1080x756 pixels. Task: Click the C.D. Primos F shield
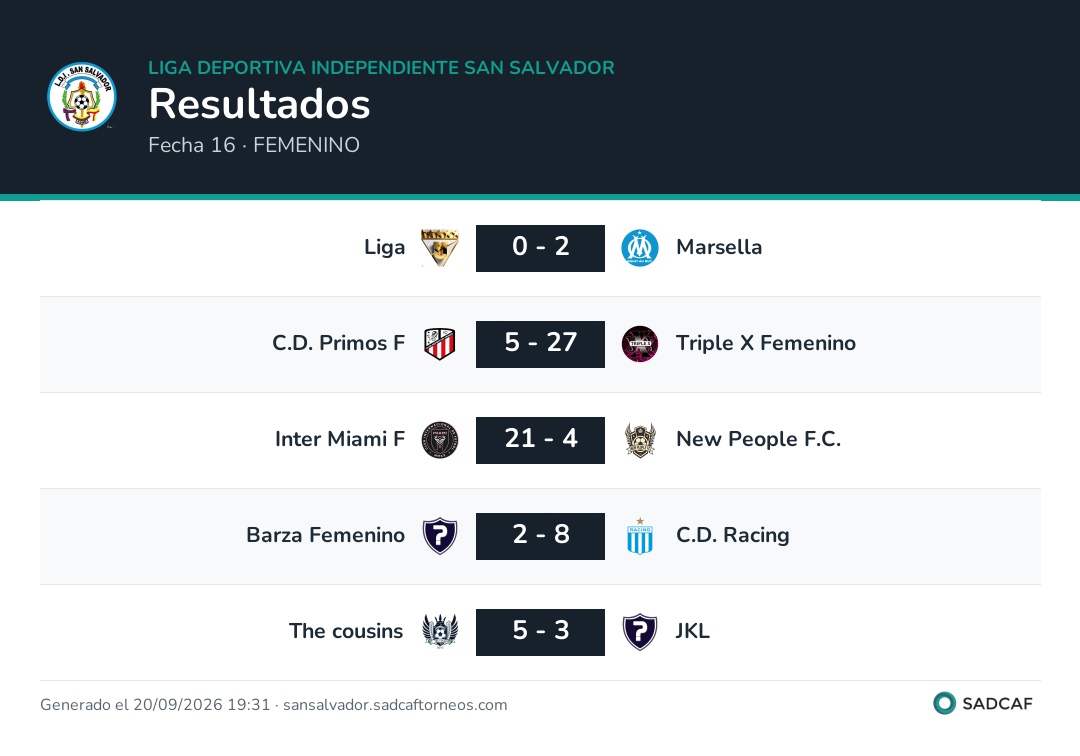point(439,344)
